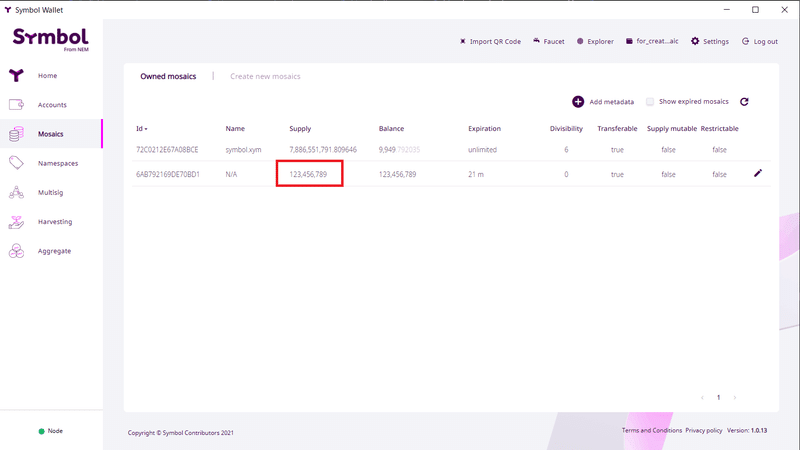Image resolution: width=800 pixels, height=450 pixels.
Task: Open for_creat...aic profile selector
Action: (652, 41)
